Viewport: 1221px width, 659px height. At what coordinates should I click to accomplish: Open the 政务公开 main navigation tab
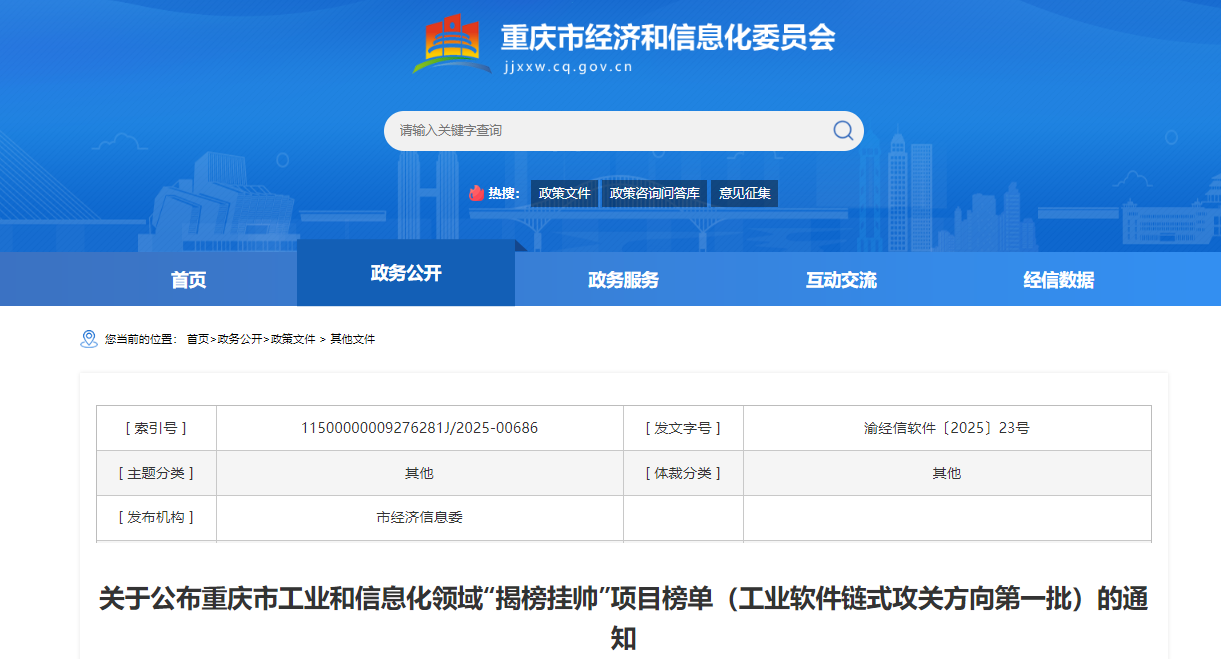click(406, 273)
